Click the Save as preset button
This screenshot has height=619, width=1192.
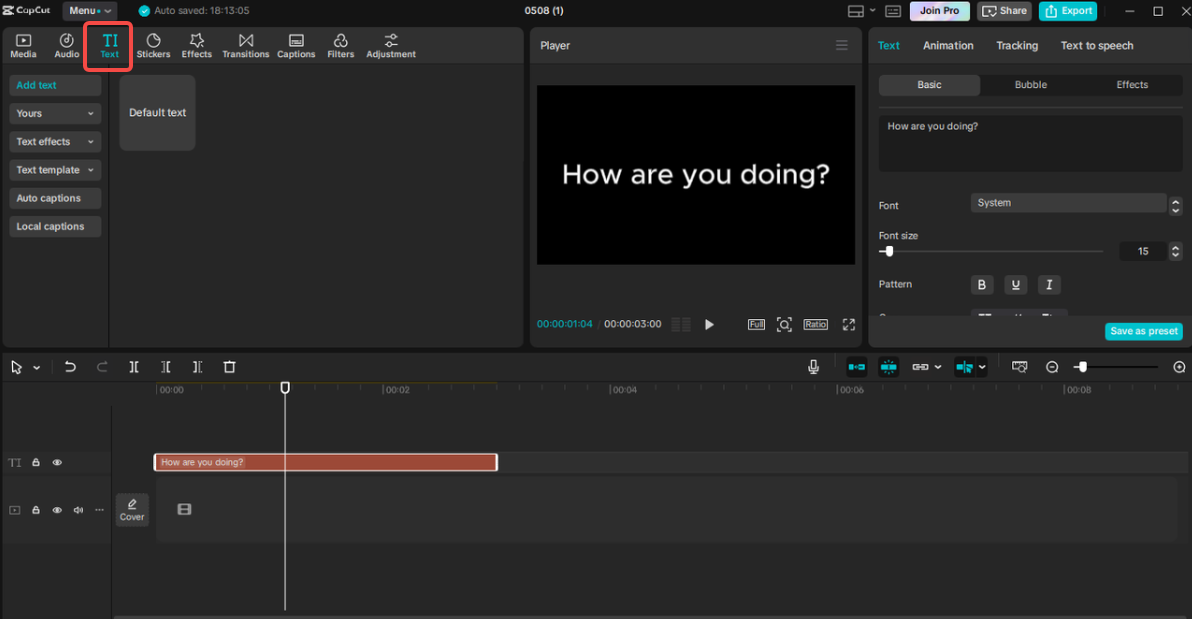pos(1143,331)
